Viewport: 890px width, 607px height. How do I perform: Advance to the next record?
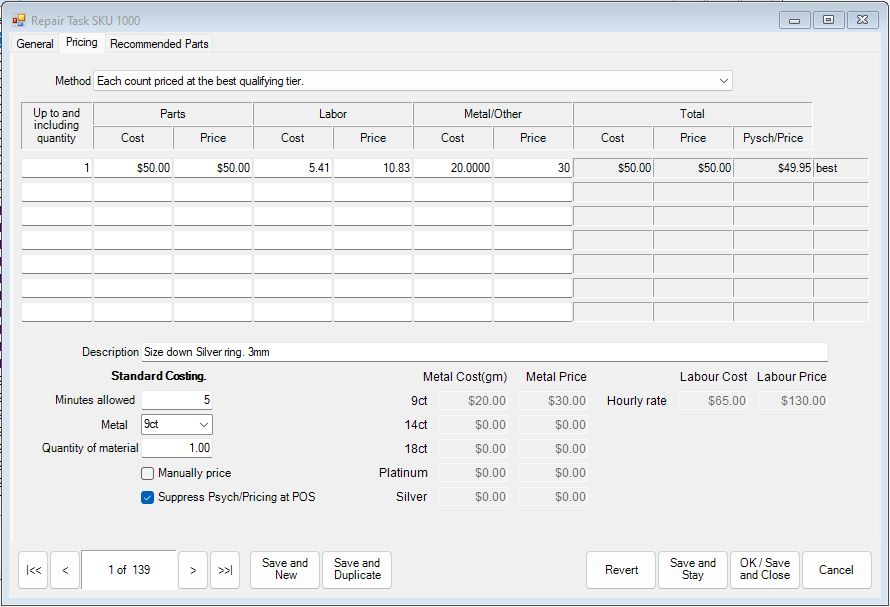[x=192, y=570]
